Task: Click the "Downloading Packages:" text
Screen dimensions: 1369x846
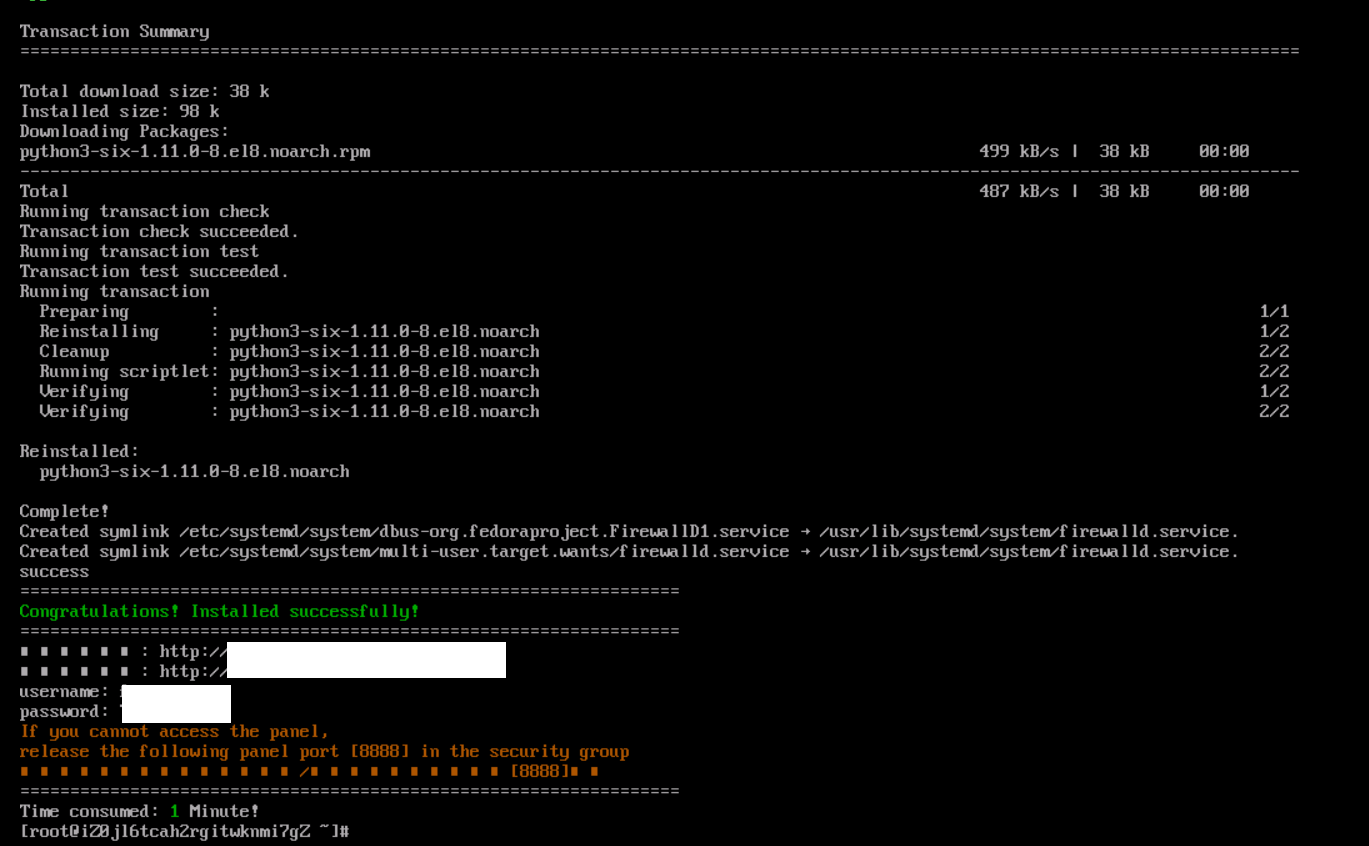Action: click(x=124, y=131)
